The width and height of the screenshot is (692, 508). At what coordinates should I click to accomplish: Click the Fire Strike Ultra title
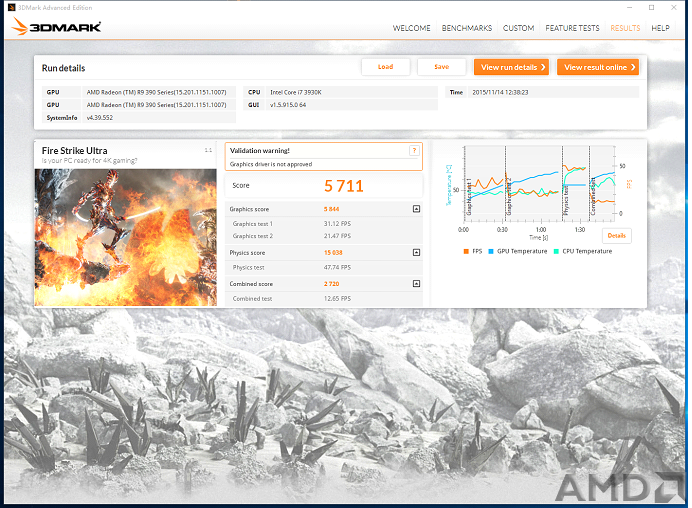[x=74, y=151]
